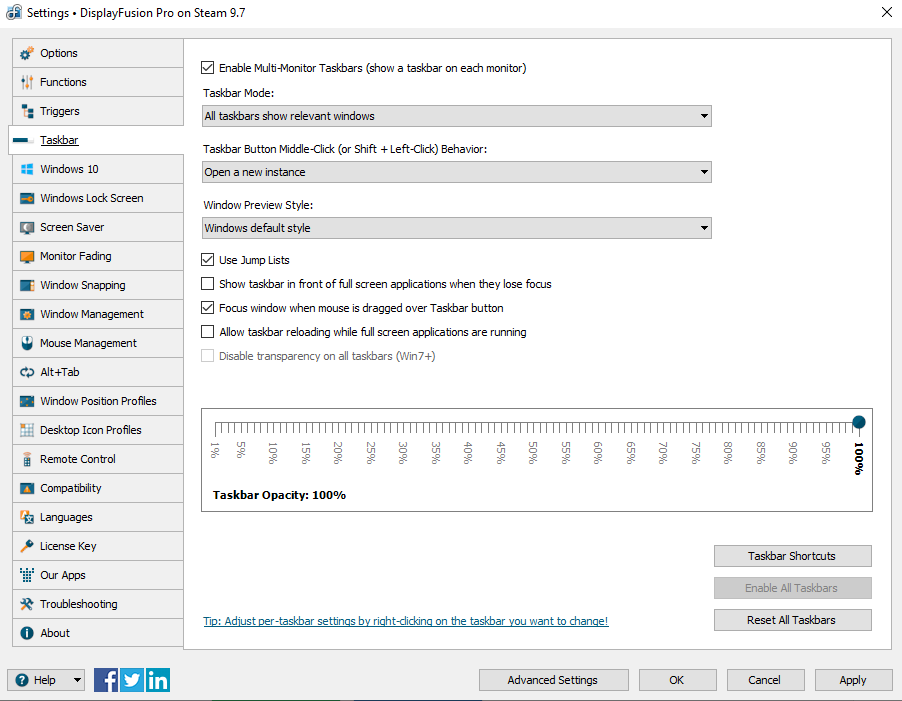Select the Windows 10 logo icon in sidebar
This screenshot has height=701, width=902.
(x=26, y=169)
